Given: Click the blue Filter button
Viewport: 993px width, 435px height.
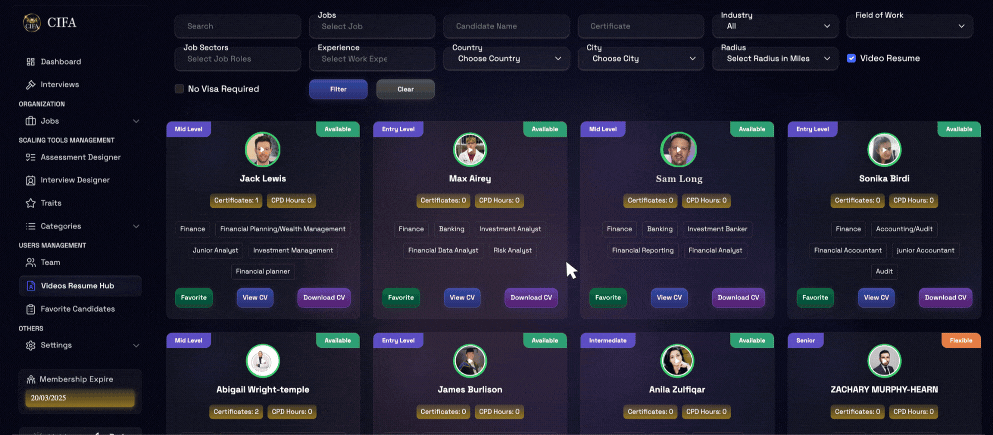Looking at the screenshot, I should tap(338, 89).
